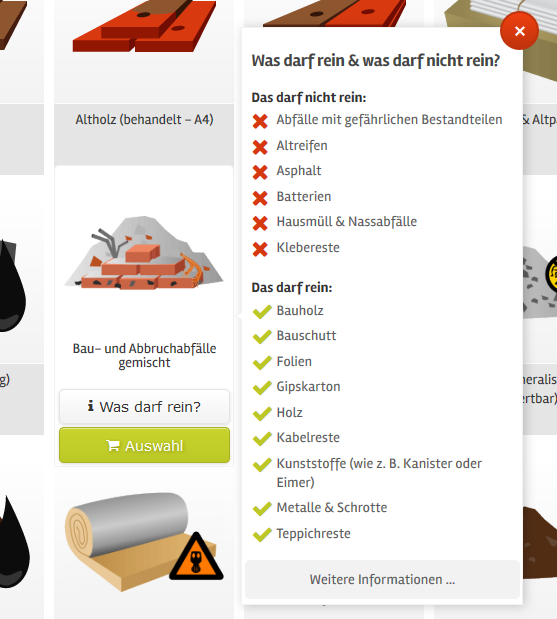Screen dimensions: 557x619
Task: Click 'Bau- und Abbruchabfälle gemischt' title
Action: [x=144, y=355]
